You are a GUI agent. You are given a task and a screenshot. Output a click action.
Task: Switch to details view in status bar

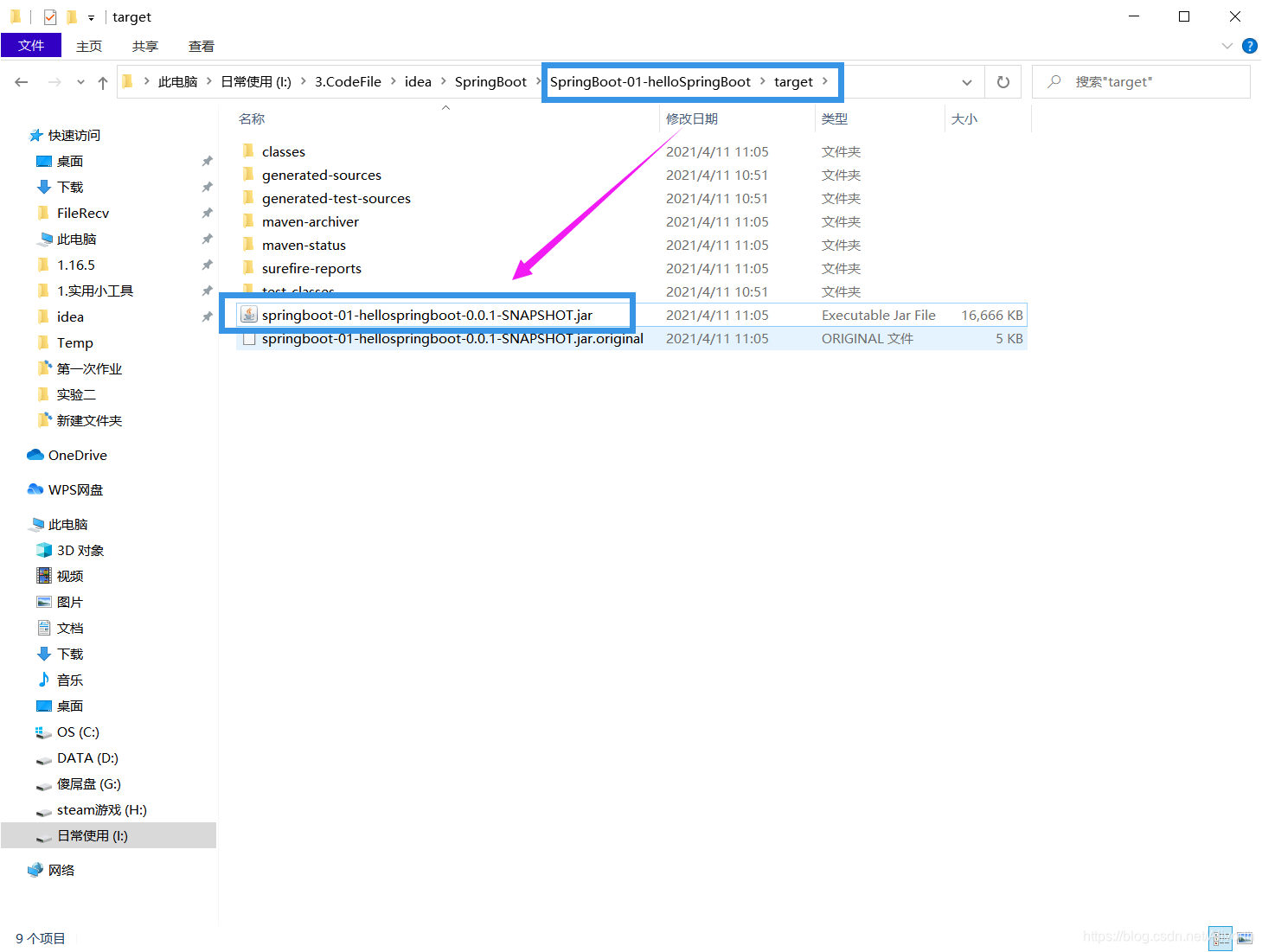(x=1220, y=938)
